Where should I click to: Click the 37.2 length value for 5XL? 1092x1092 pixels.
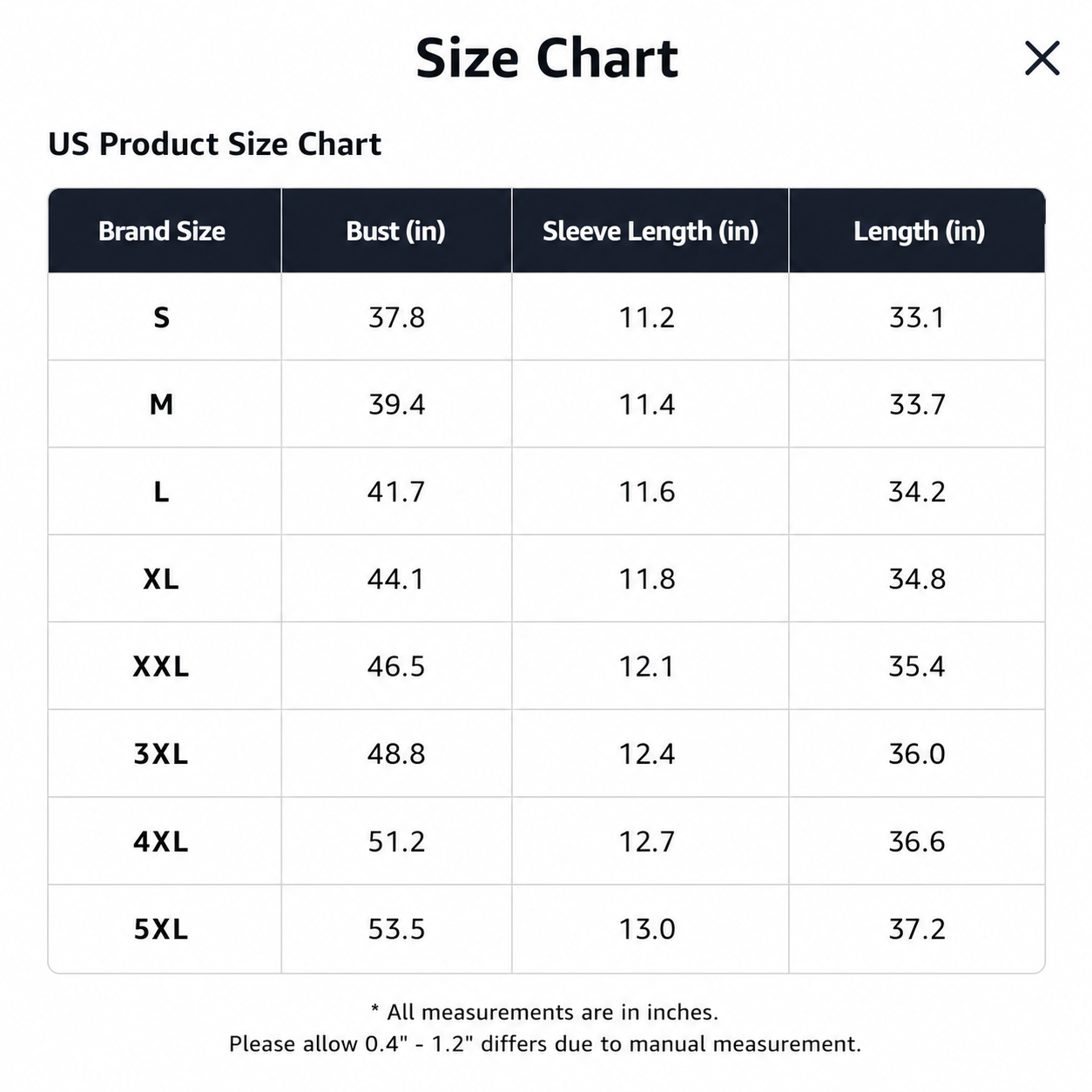coord(917,929)
